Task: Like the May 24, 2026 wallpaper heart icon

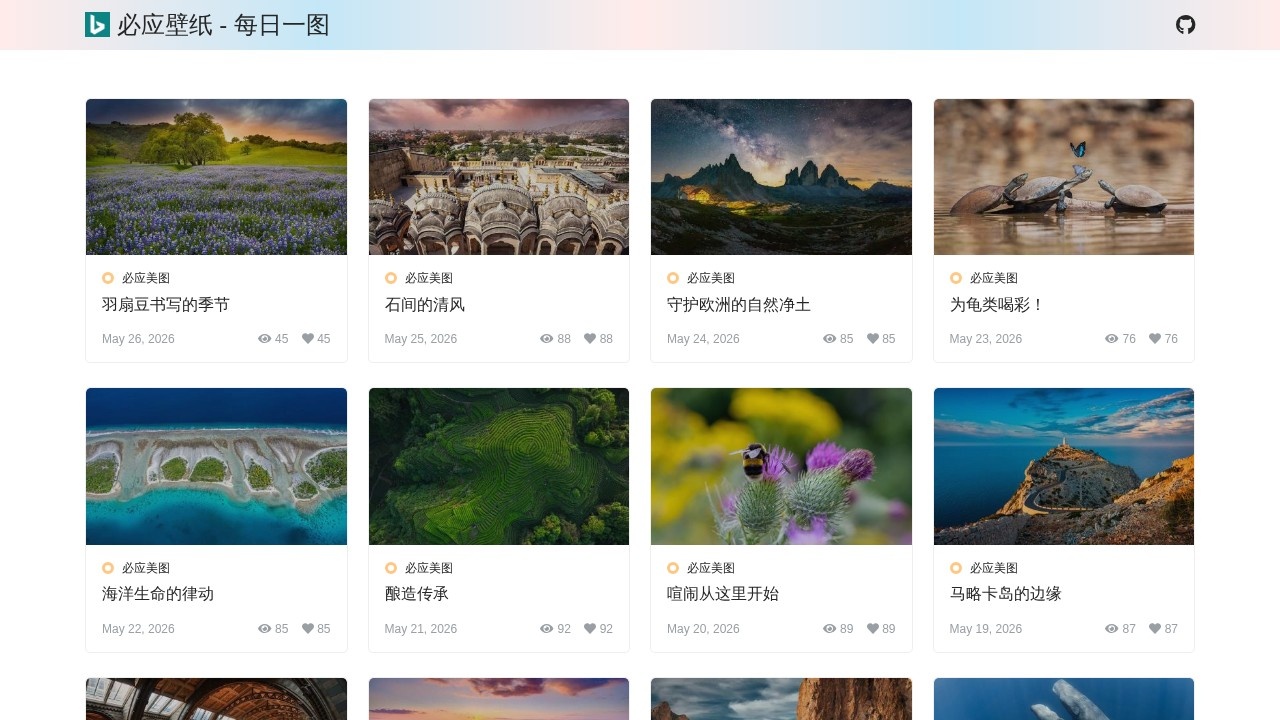Action: 873,339
